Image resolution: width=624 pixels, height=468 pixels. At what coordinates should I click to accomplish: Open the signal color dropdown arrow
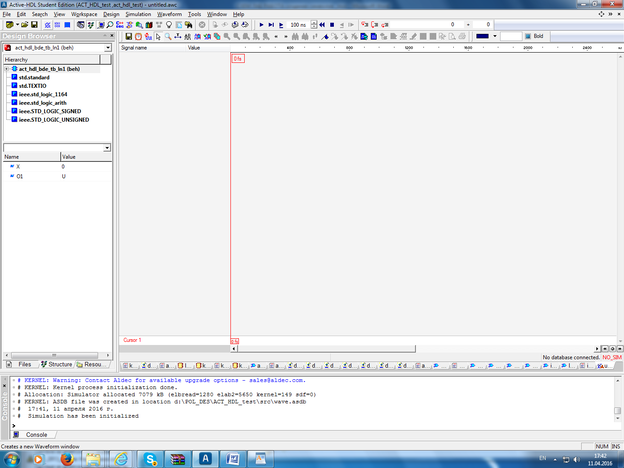click(x=495, y=36)
